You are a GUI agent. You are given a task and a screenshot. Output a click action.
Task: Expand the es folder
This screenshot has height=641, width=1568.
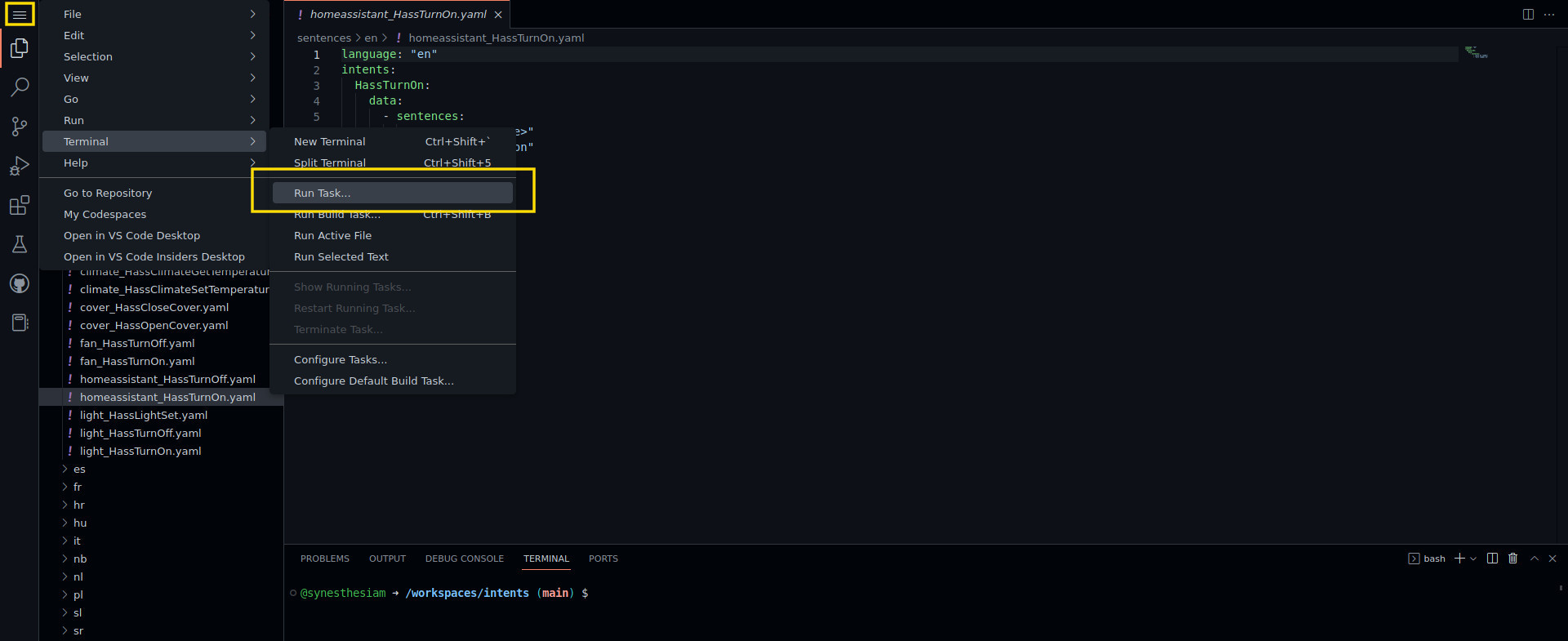[161, 469]
